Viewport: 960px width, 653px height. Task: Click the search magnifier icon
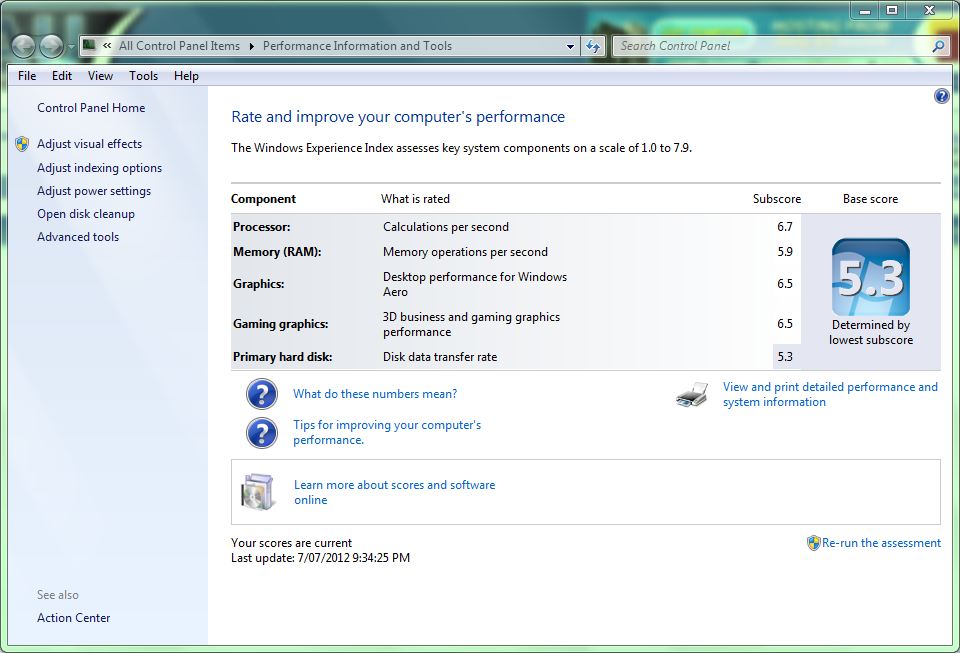938,46
